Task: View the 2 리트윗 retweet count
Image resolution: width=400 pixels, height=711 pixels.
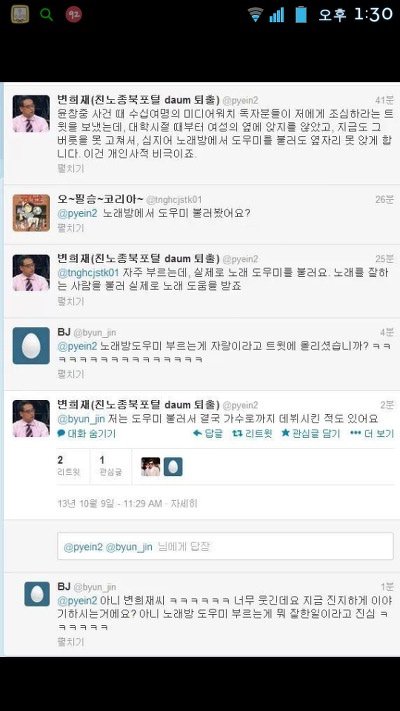Action: click(69, 466)
